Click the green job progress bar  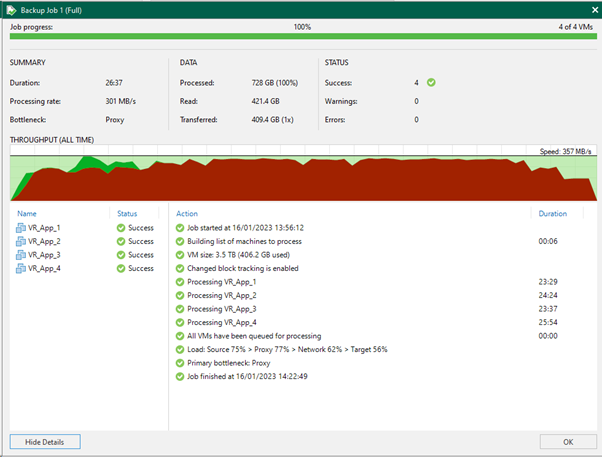click(x=303, y=36)
